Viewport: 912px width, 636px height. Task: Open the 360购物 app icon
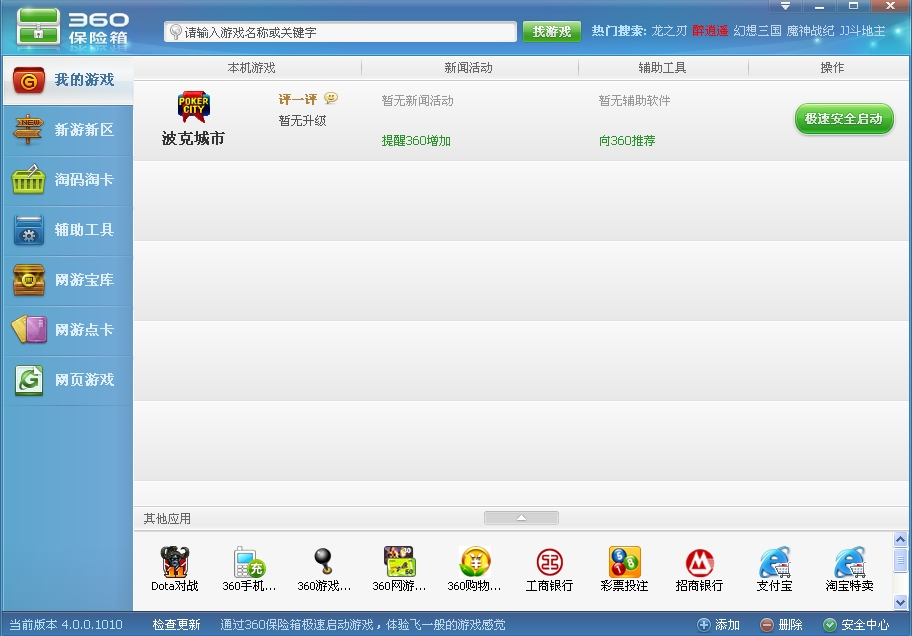tap(475, 562)
